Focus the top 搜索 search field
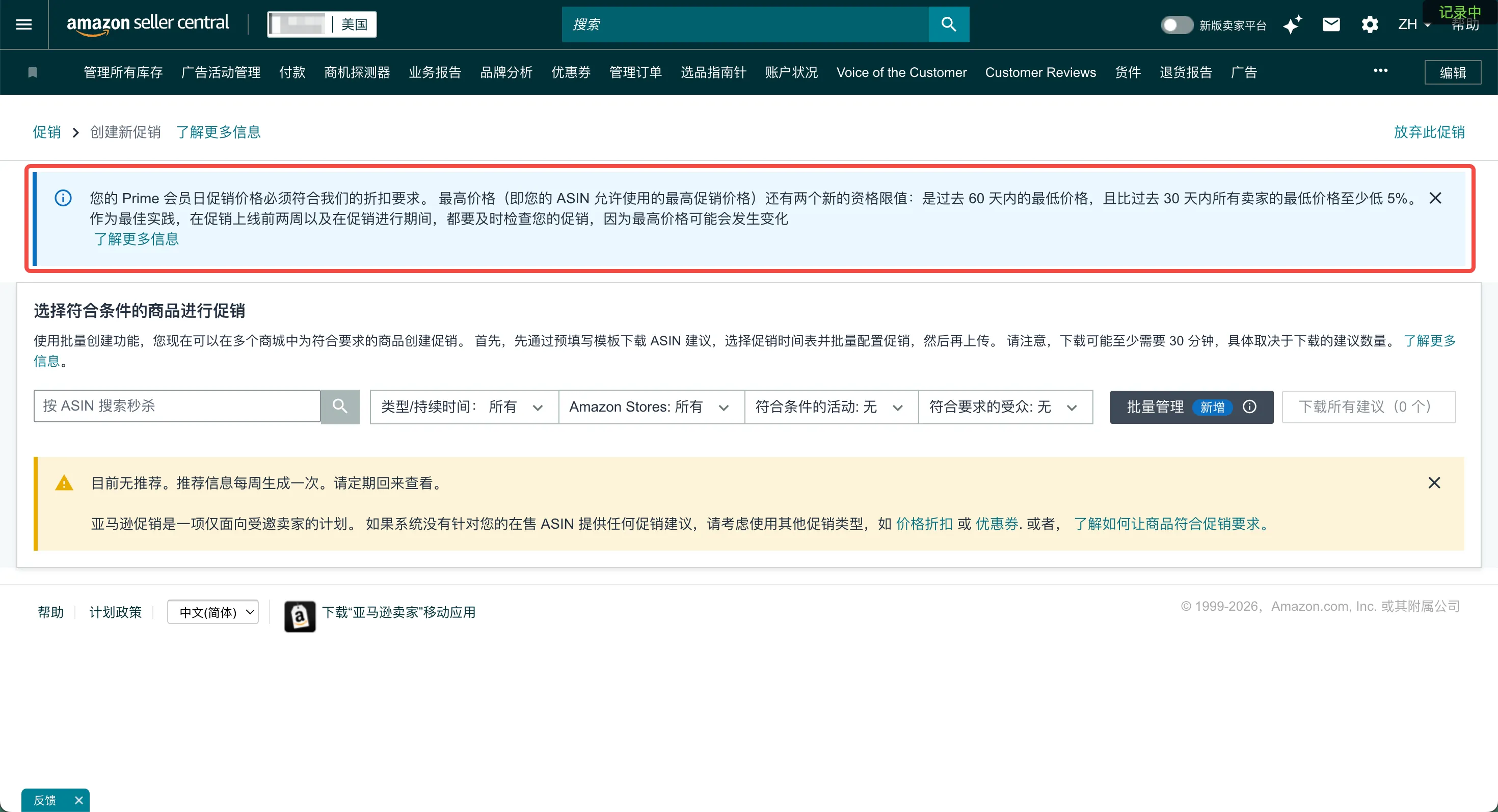The width and height of the screenshot is (1498, 812). coord(745,24)
